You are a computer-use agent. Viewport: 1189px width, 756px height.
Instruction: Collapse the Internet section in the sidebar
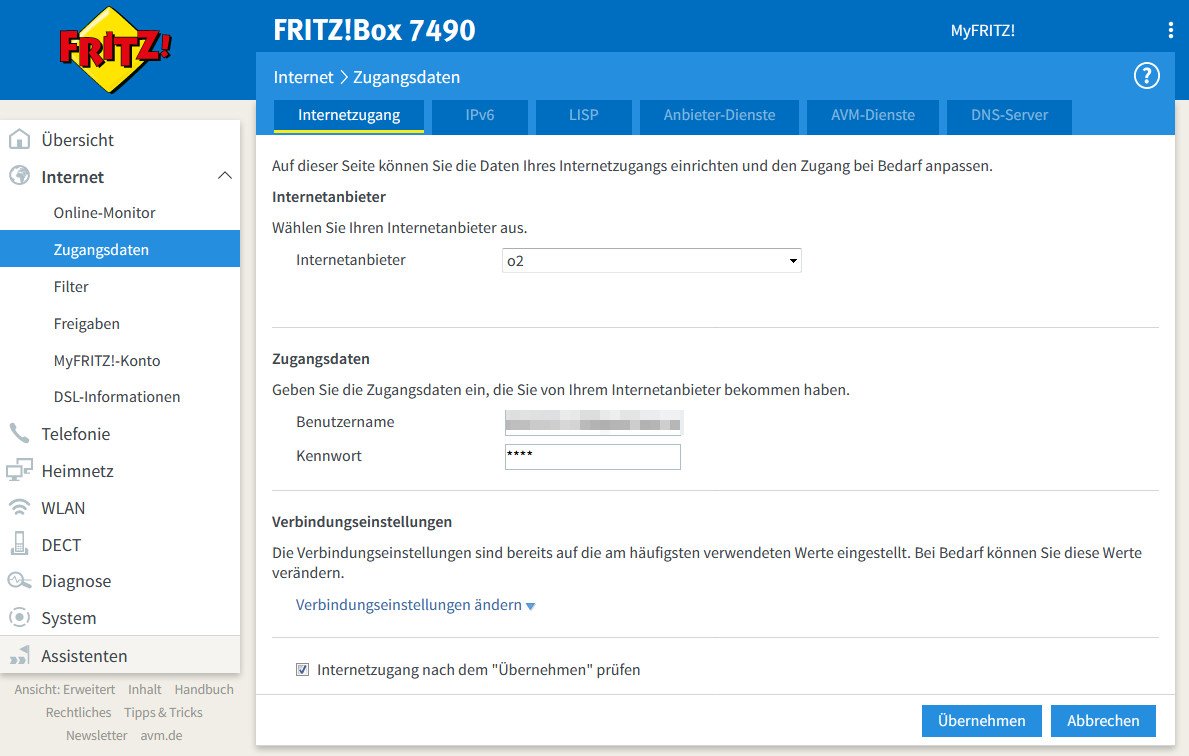pyautogui.click(x=225, y=177)
